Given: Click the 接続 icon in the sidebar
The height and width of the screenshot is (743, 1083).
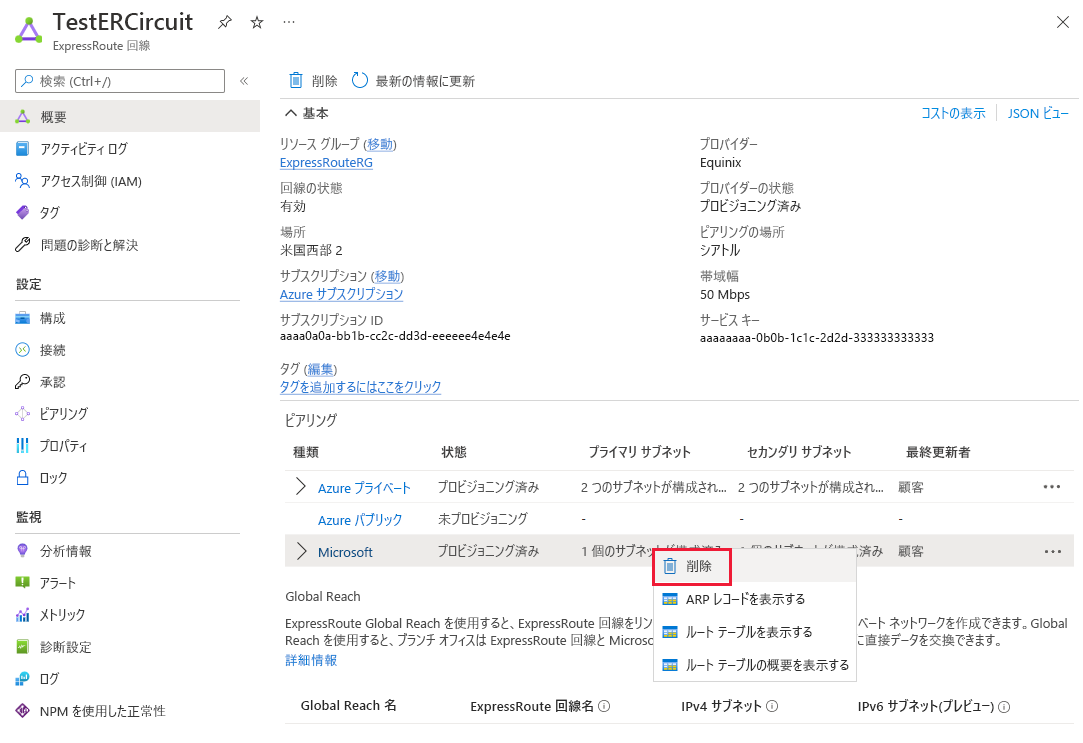Looking at the screenshot, I should tap(23, 350).
